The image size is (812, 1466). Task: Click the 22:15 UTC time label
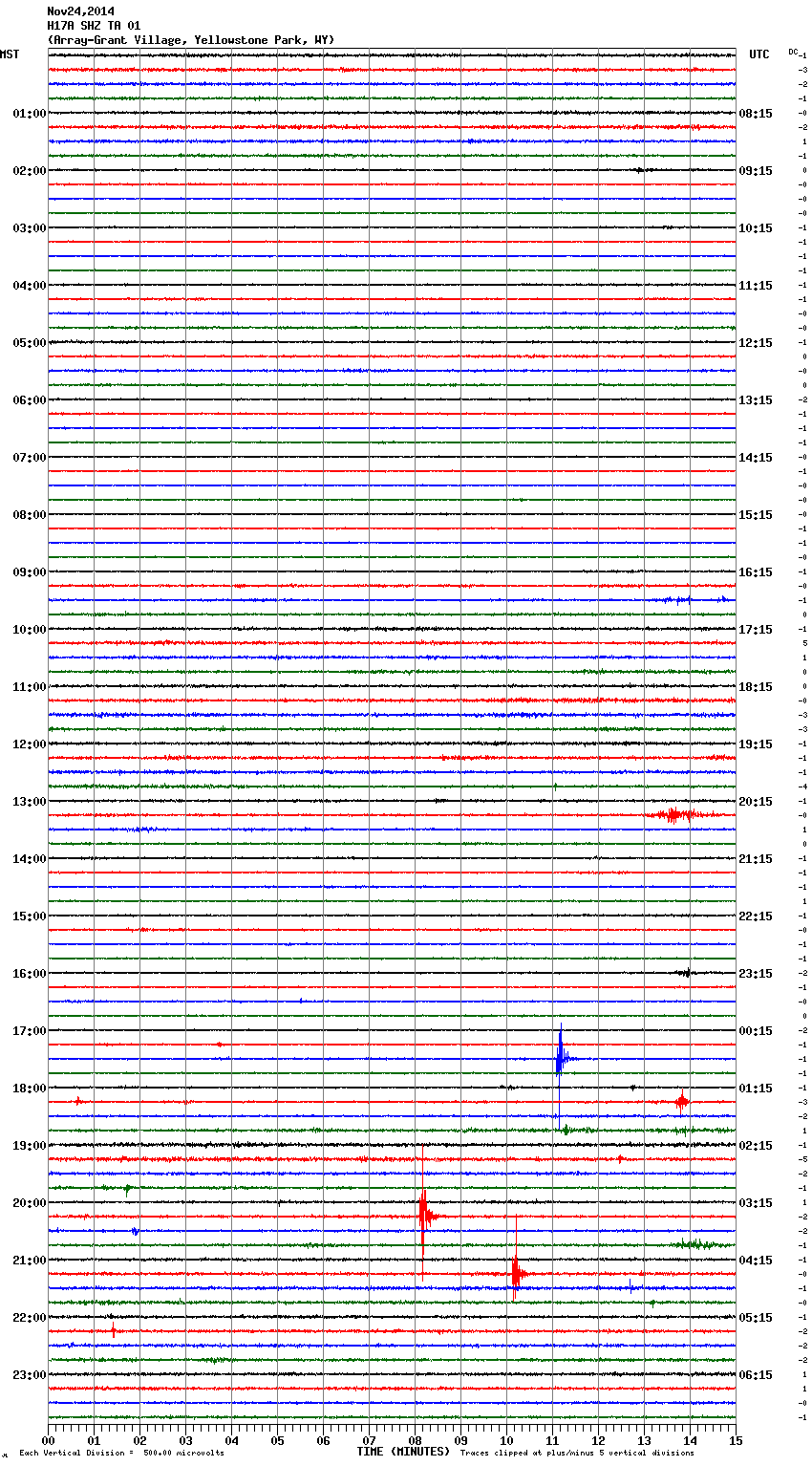(756, 916)
